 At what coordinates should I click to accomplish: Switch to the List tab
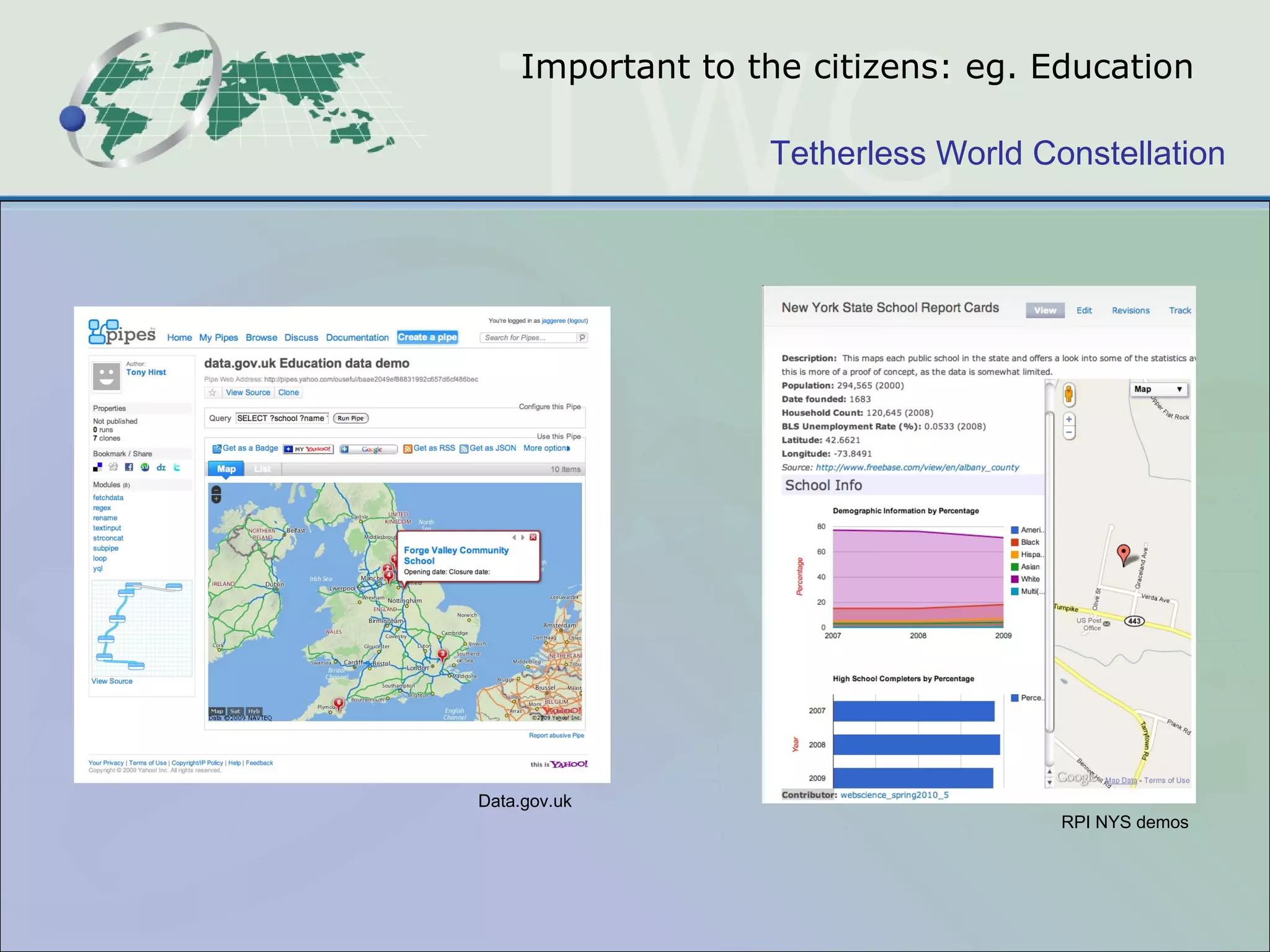click(x=262, y=469)
